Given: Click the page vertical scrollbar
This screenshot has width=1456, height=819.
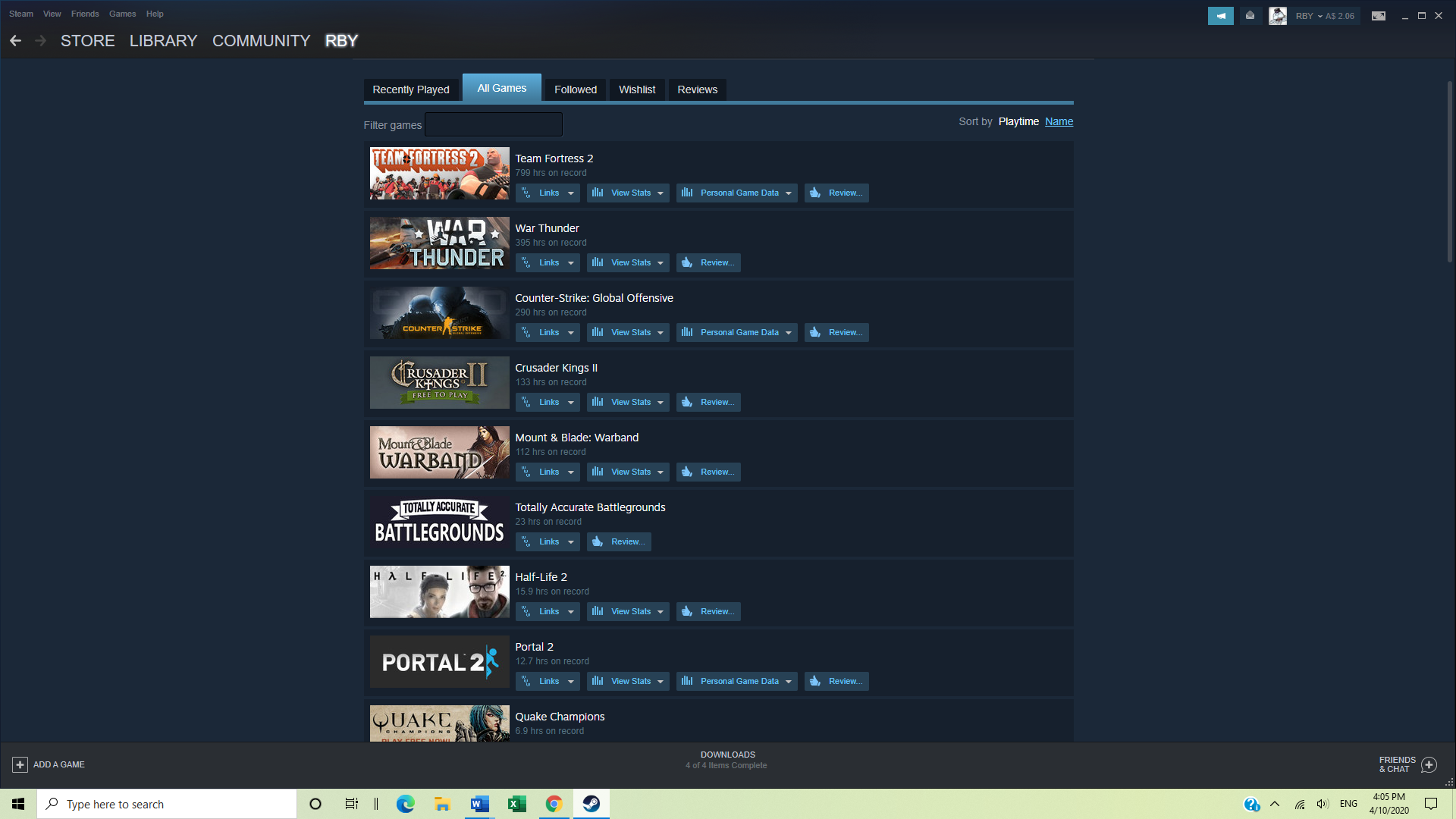Looking at the screenshot, I should [1450, 171].
